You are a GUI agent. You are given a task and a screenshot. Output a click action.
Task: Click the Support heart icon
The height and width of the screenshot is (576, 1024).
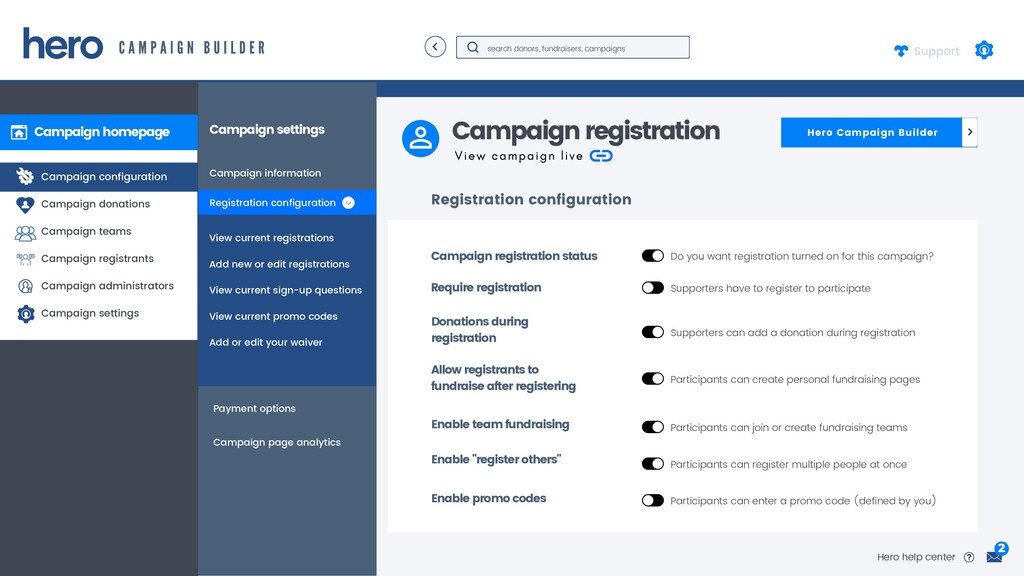(x=901, y=51)
